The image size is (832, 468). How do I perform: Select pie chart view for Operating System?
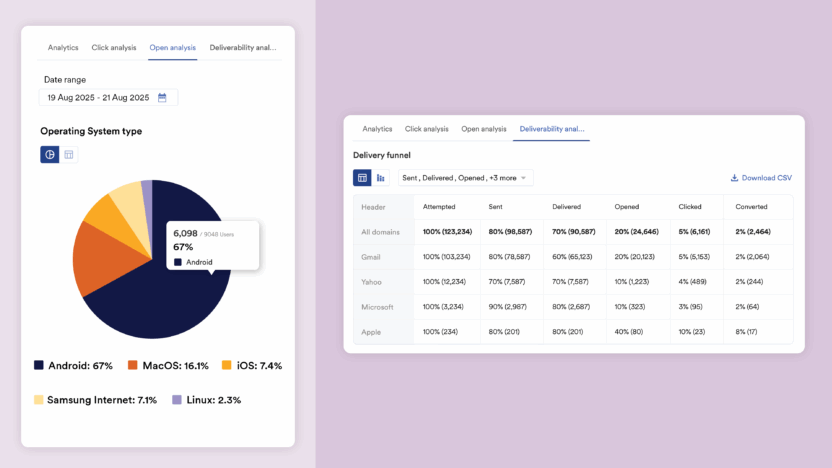[x=49, y=154]
